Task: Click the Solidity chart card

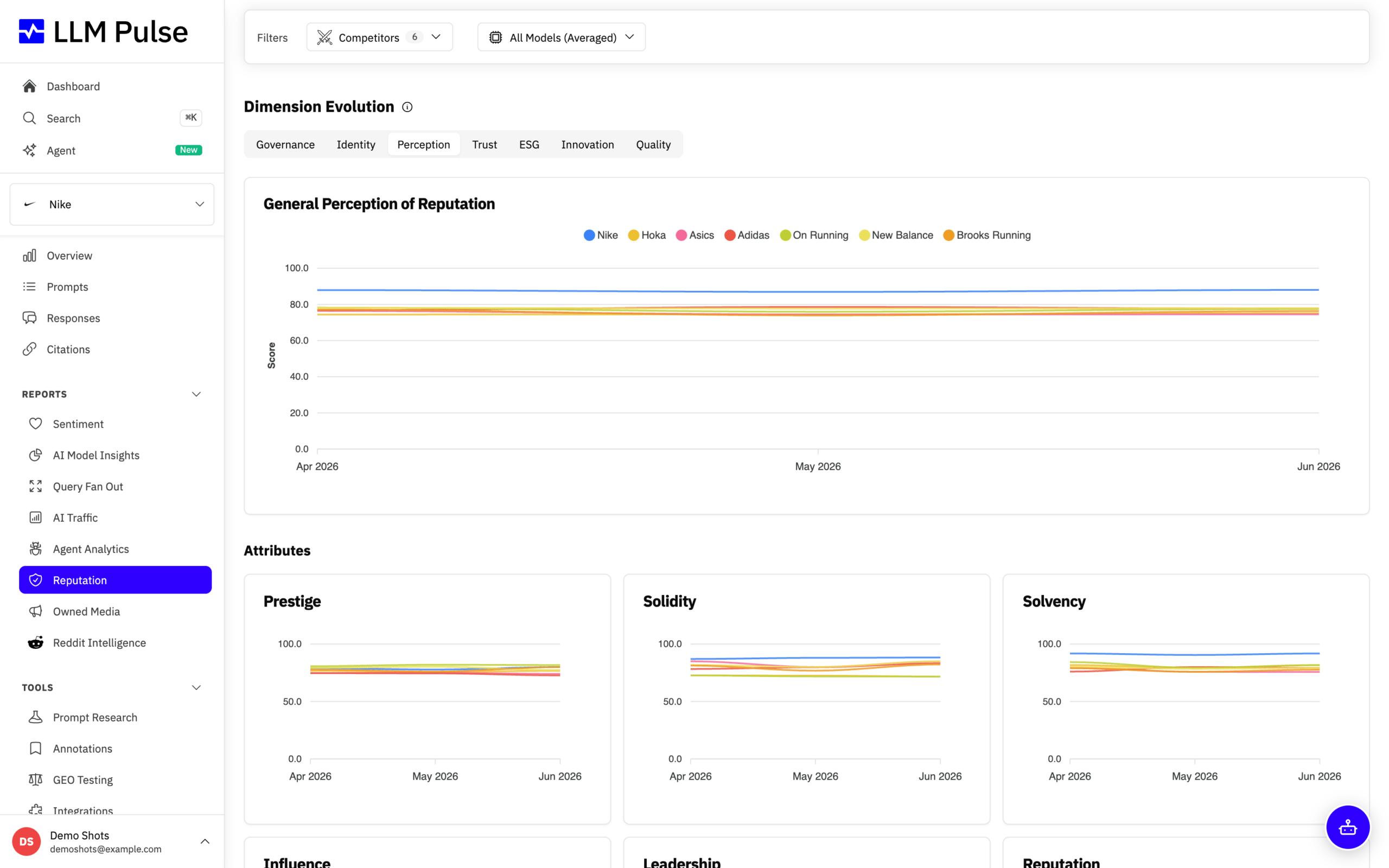Action: coord(806,699)
